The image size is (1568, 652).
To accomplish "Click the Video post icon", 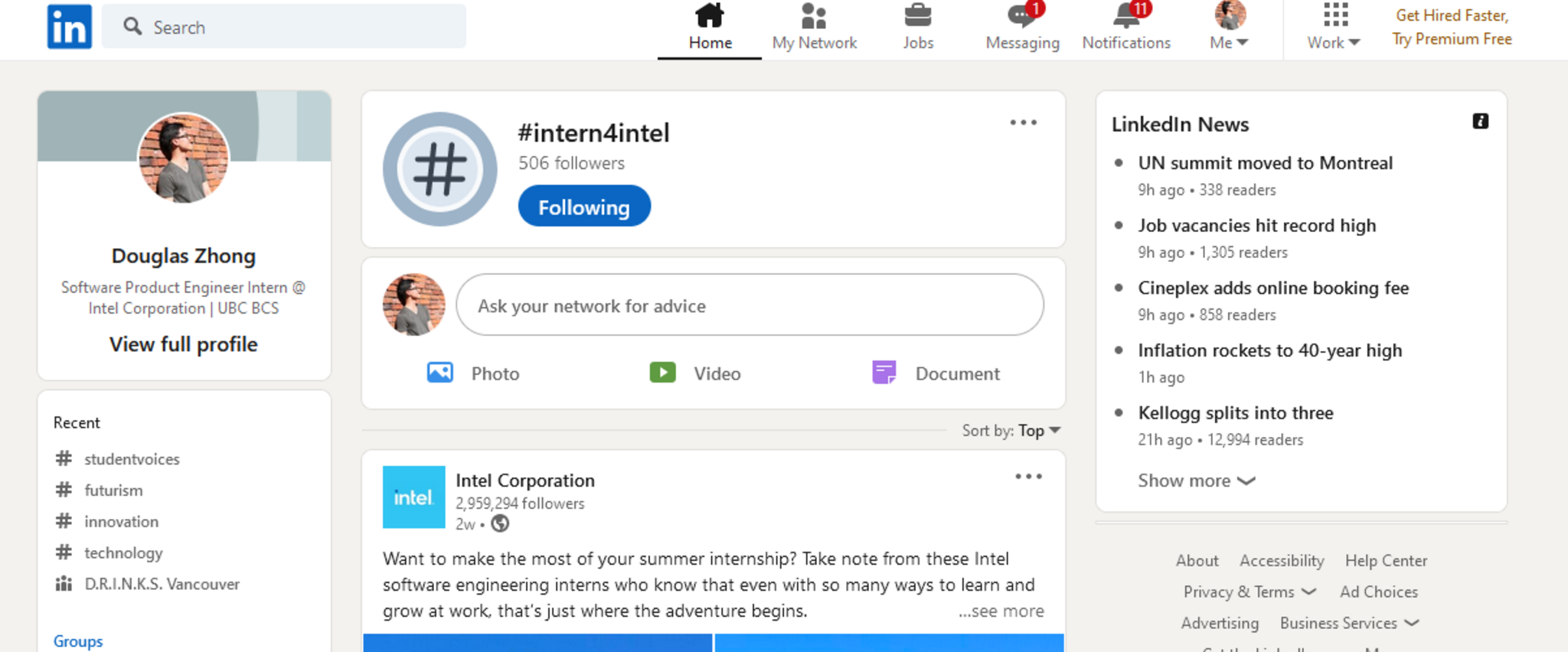I will pos(663,373).
